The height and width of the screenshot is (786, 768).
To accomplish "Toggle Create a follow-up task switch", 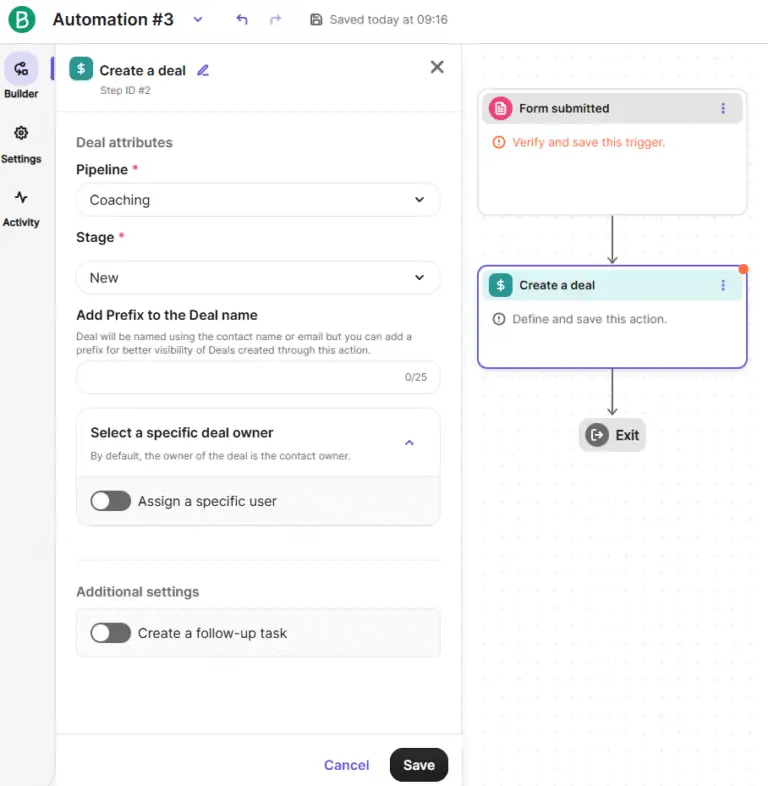I will tap(111, 633).
